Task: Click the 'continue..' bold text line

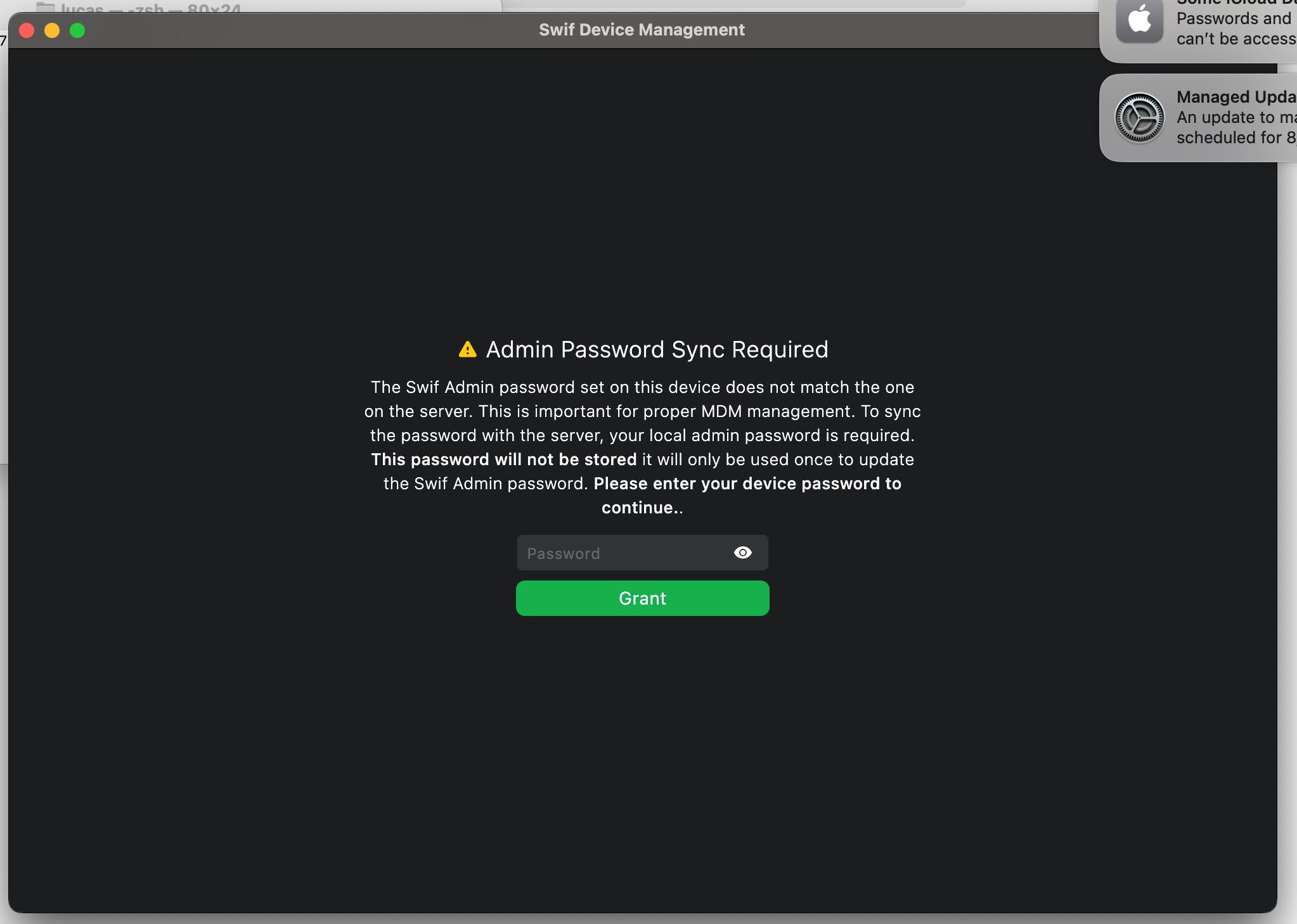Action: (x=642, y=508)
